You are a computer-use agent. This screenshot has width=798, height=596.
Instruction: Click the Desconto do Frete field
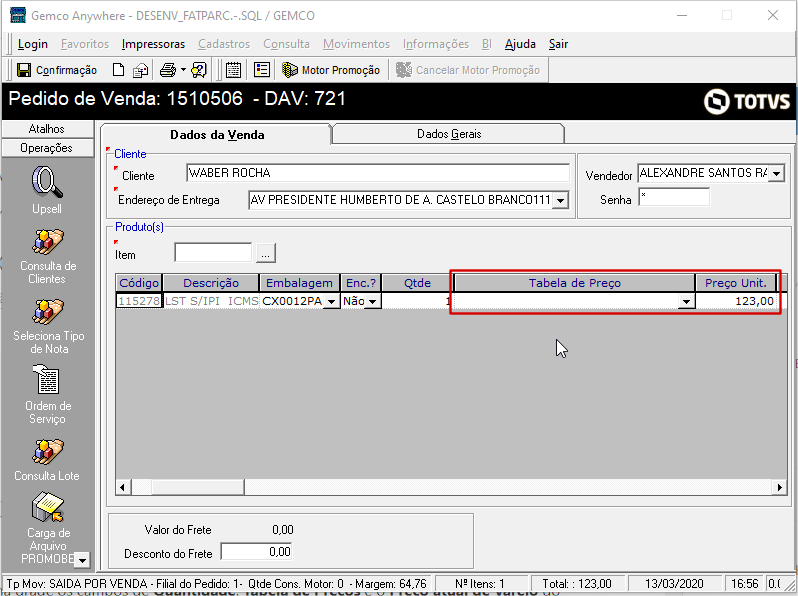[256, 552]
